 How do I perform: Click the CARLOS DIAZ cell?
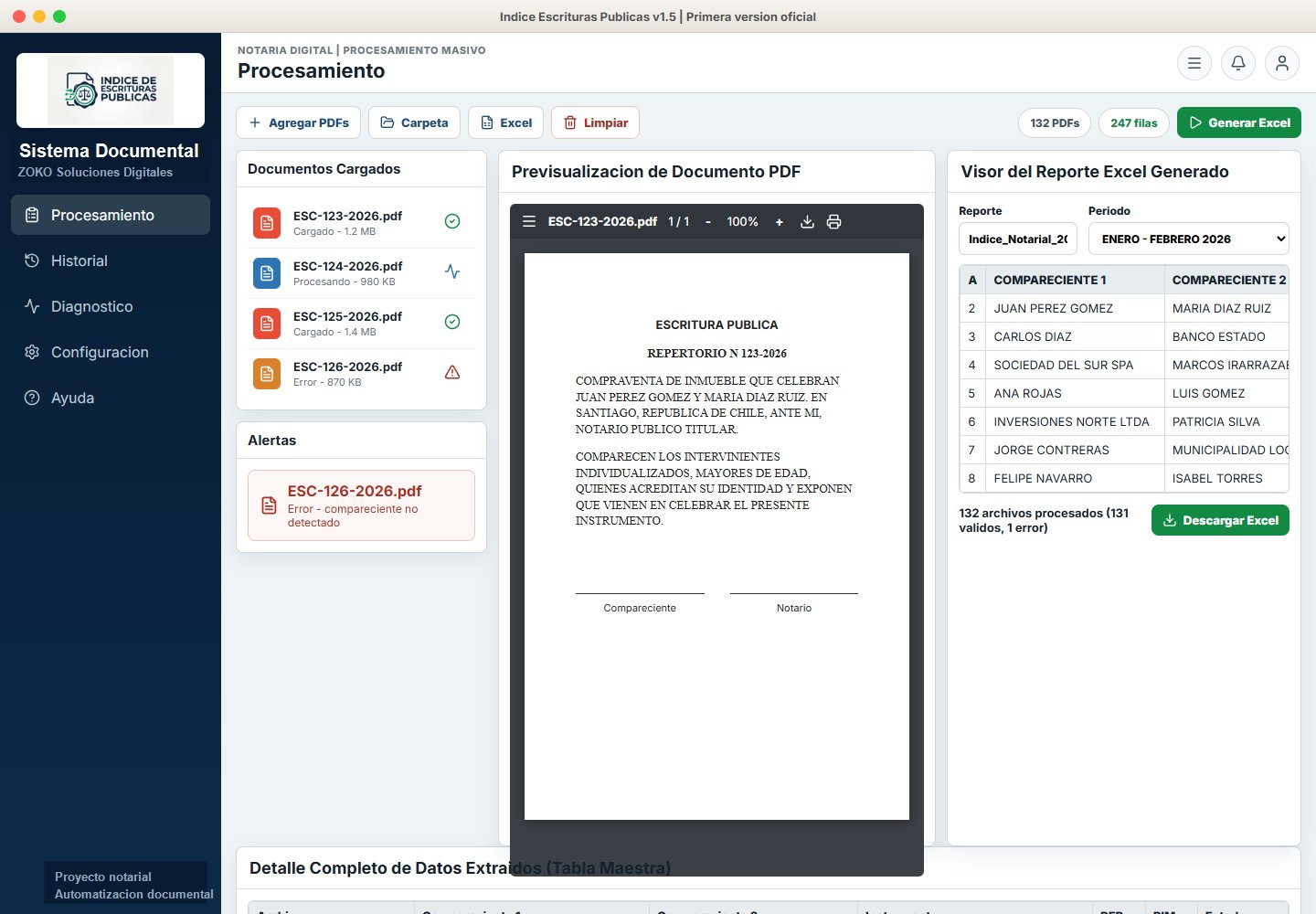pos(1075,336)
